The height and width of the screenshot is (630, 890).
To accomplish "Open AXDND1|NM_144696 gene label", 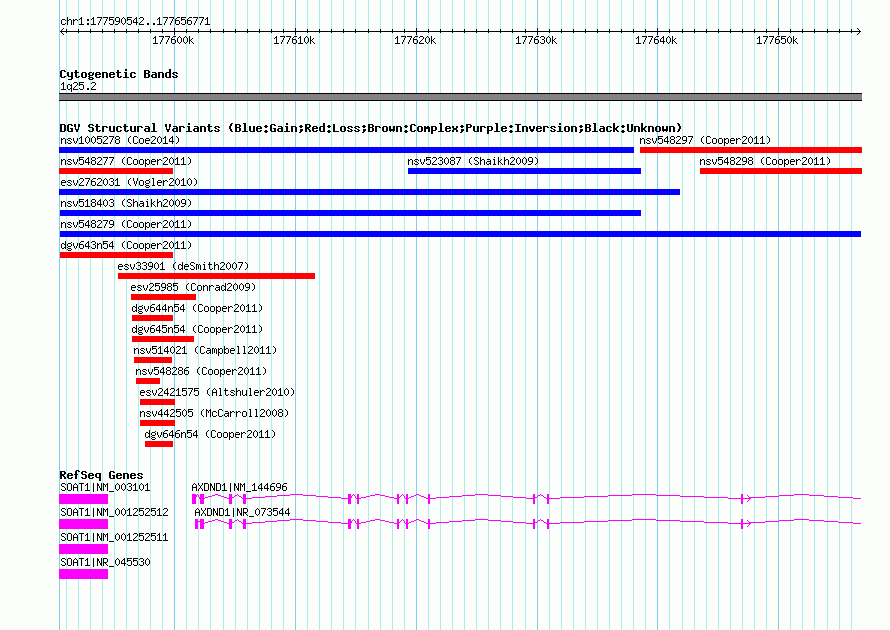I will tap(239, 488).
